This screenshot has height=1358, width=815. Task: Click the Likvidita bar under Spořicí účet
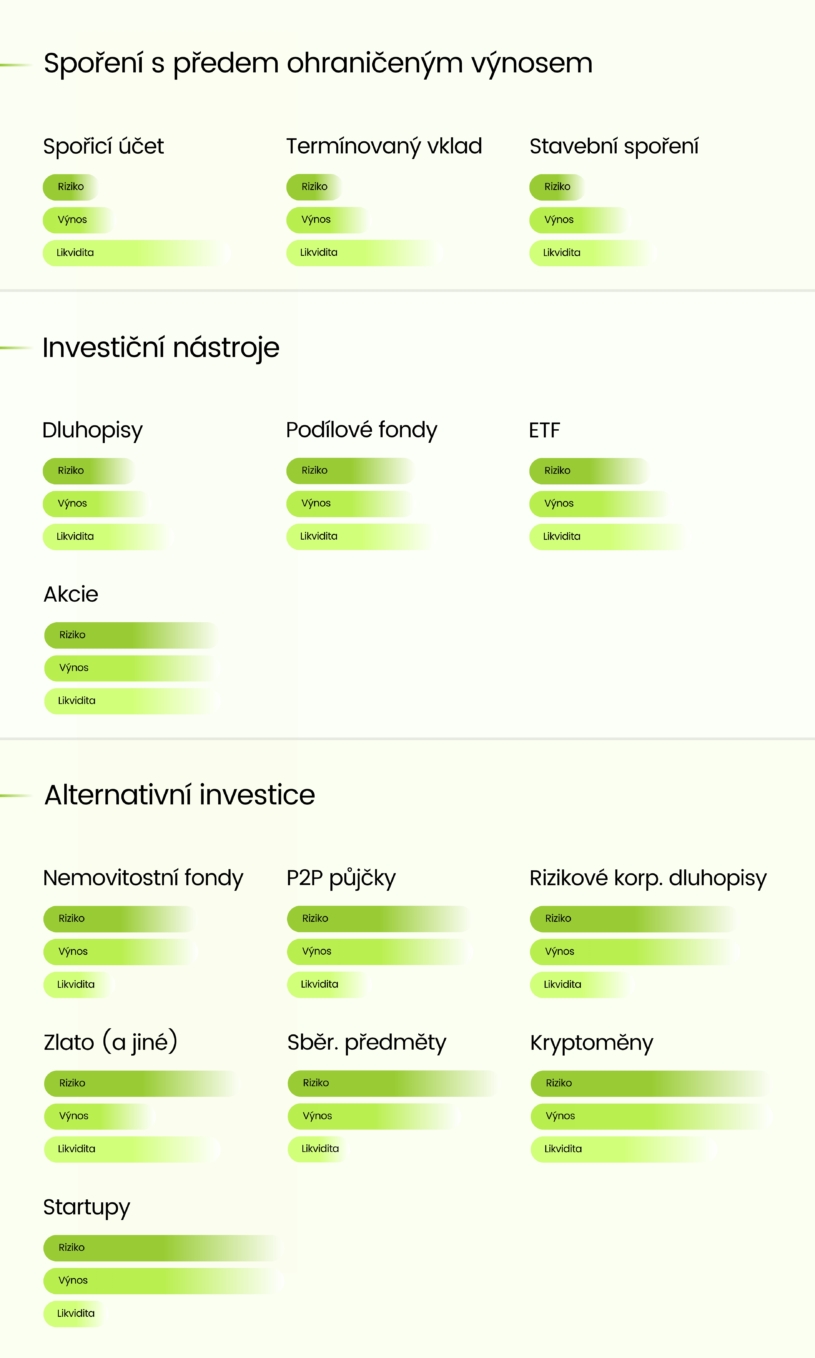point(130,253)
